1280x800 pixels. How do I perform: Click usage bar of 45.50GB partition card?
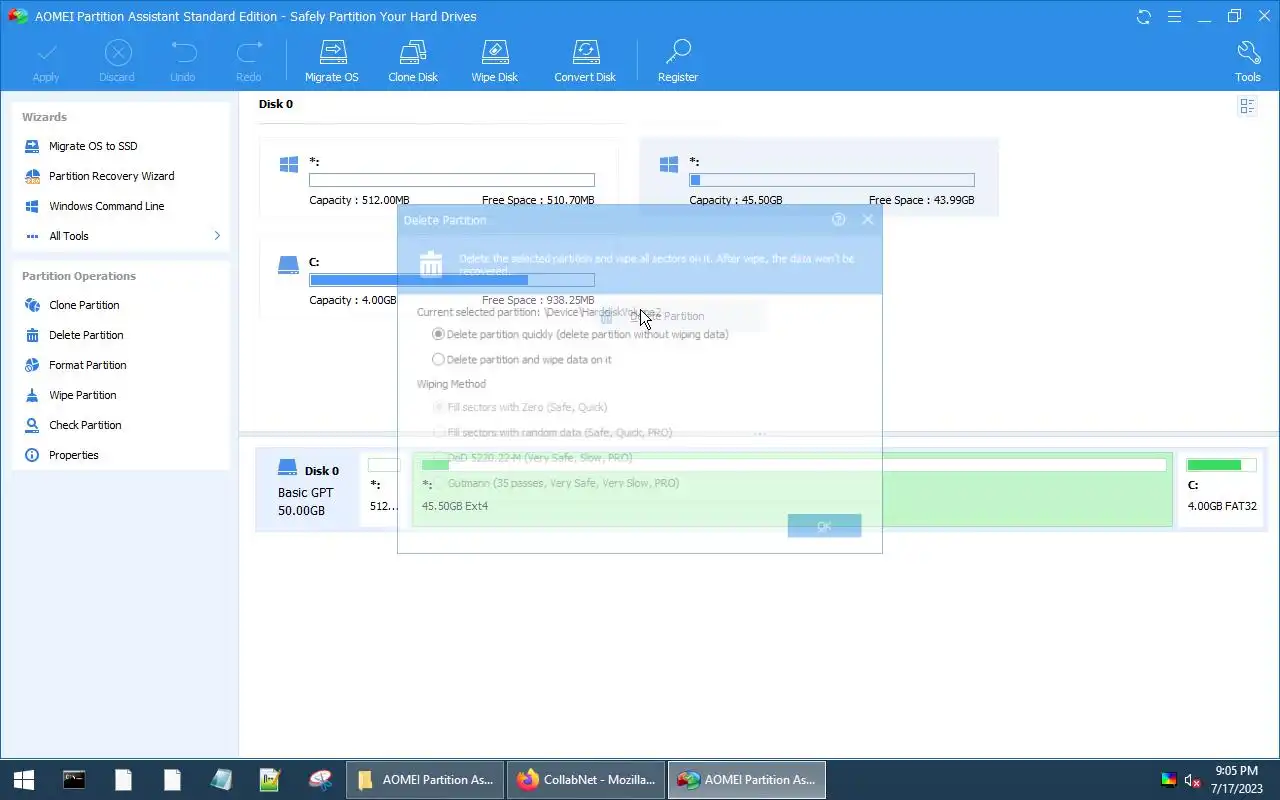click(x=832, y=180)
